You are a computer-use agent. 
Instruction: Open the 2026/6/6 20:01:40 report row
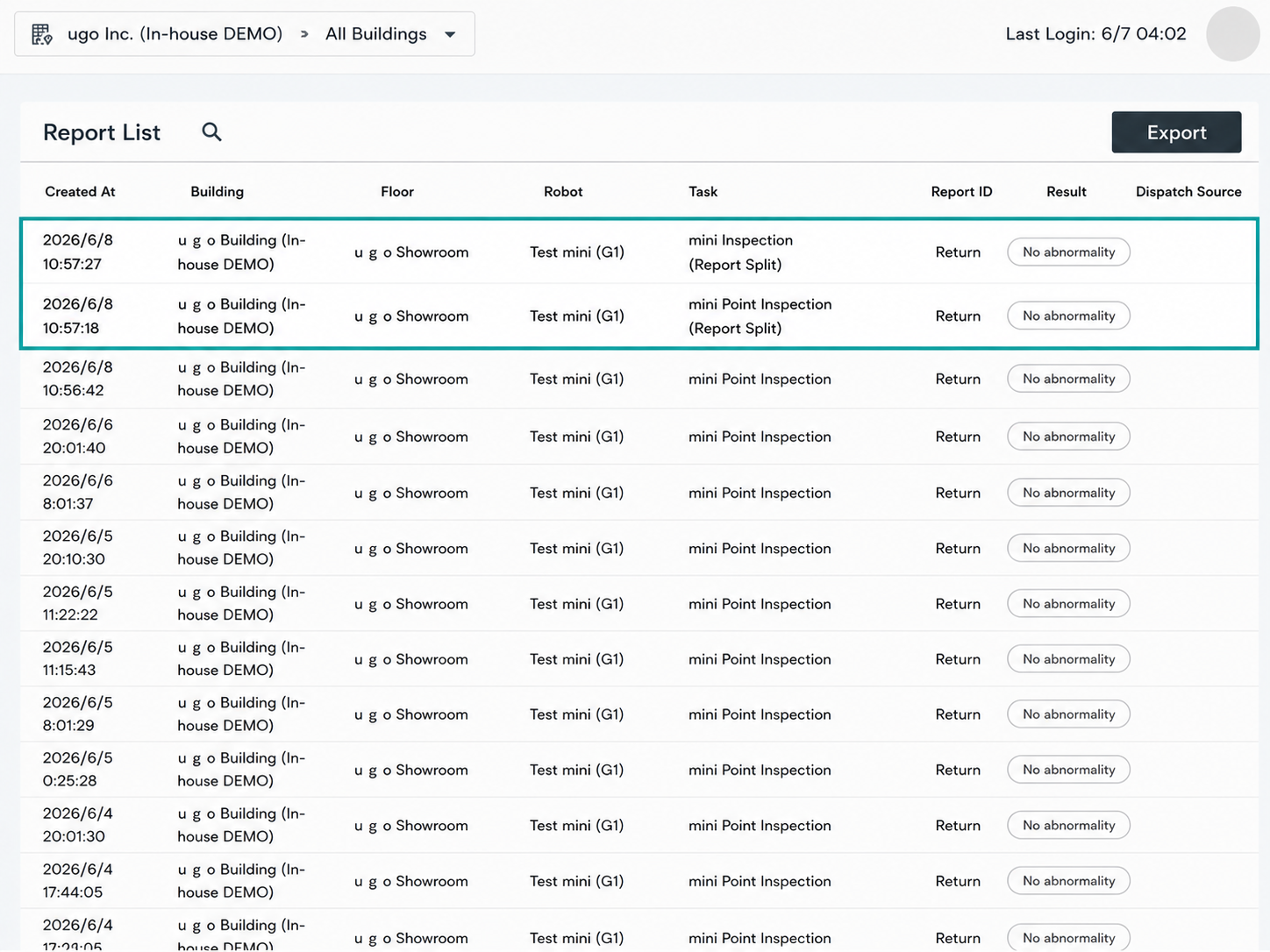point(639,437)
